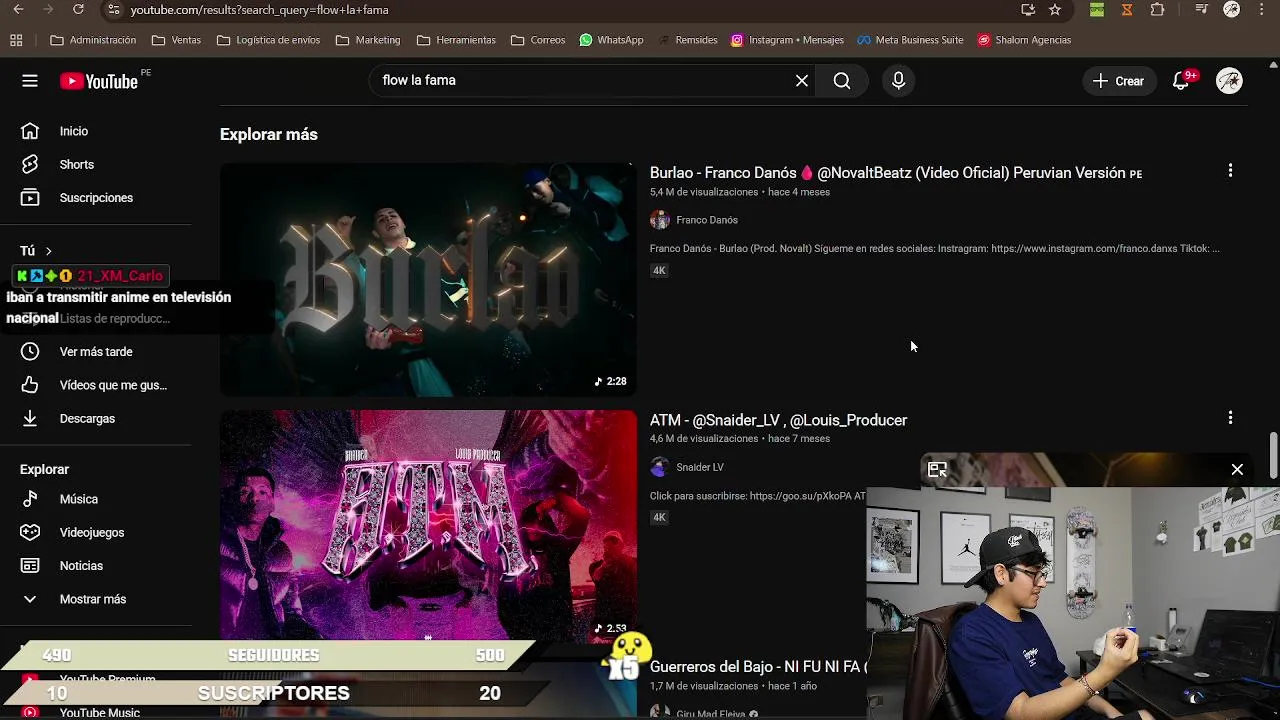Open the notifications bell
This screenshot has height=720, width=1280.
(x=1181, y=81)
